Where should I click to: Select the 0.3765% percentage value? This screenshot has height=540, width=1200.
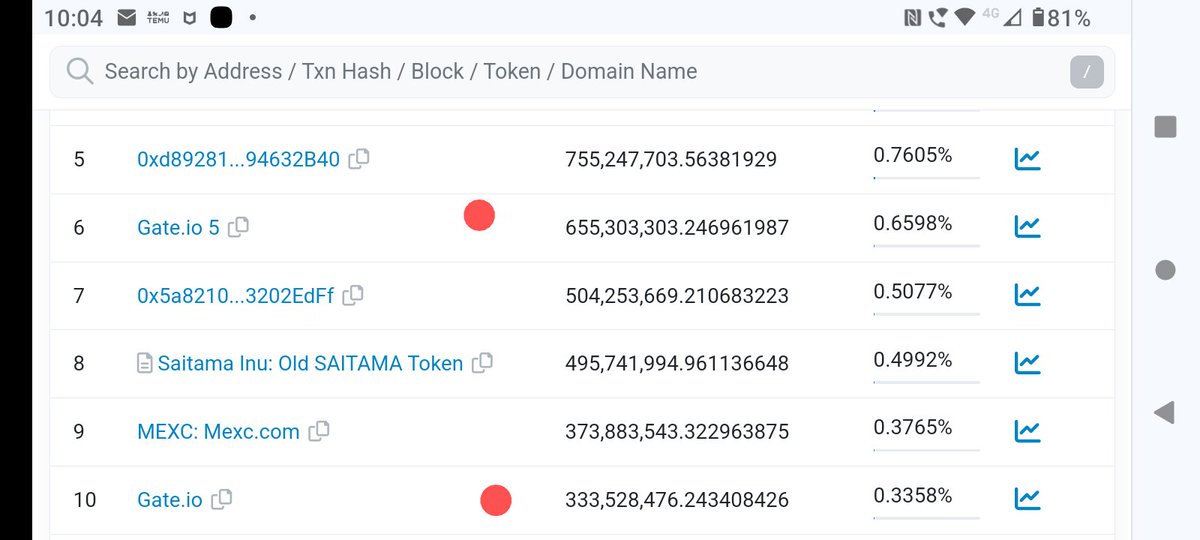tap(913, 427)
